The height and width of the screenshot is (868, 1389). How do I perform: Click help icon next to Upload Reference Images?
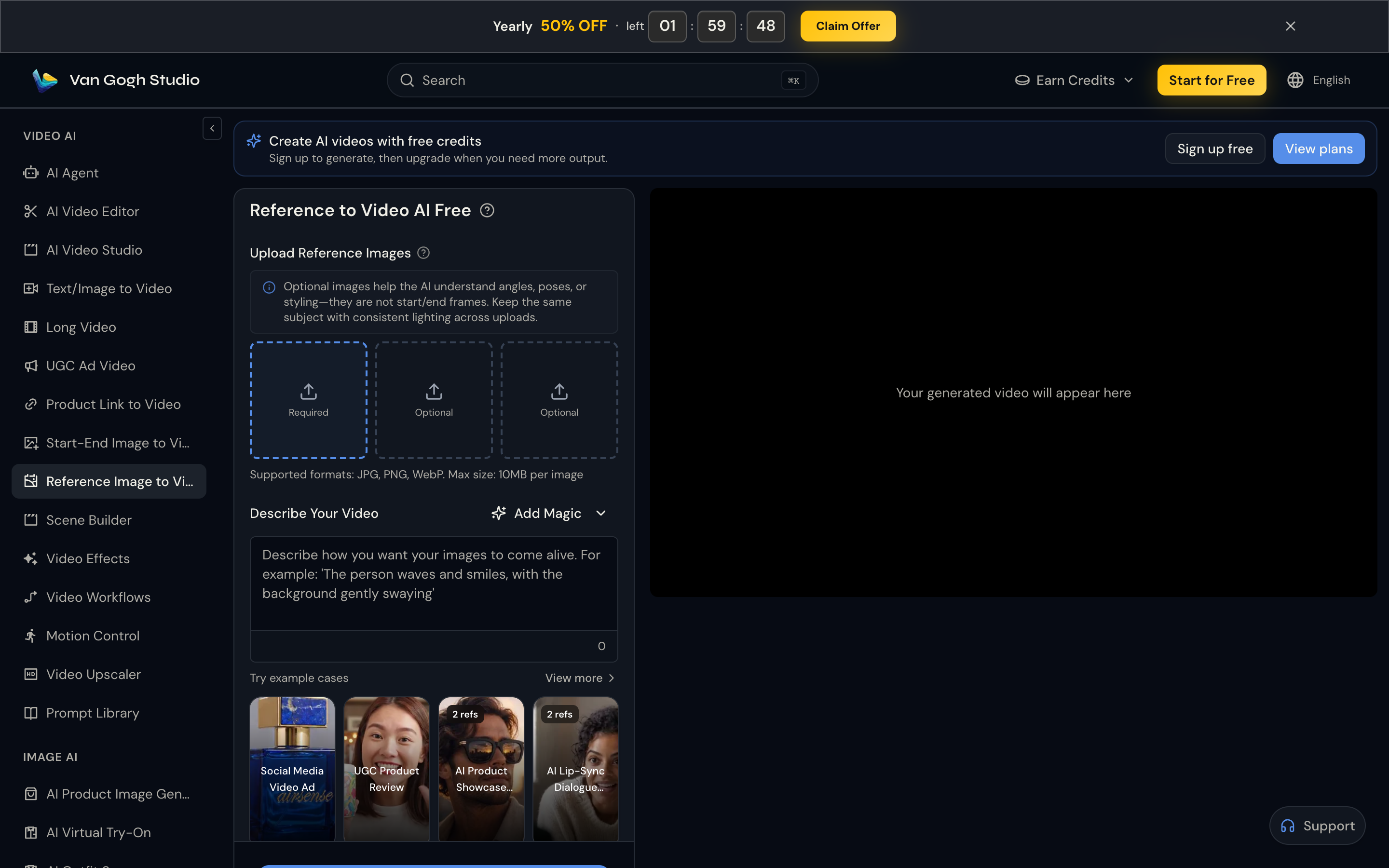pos(423,253)
